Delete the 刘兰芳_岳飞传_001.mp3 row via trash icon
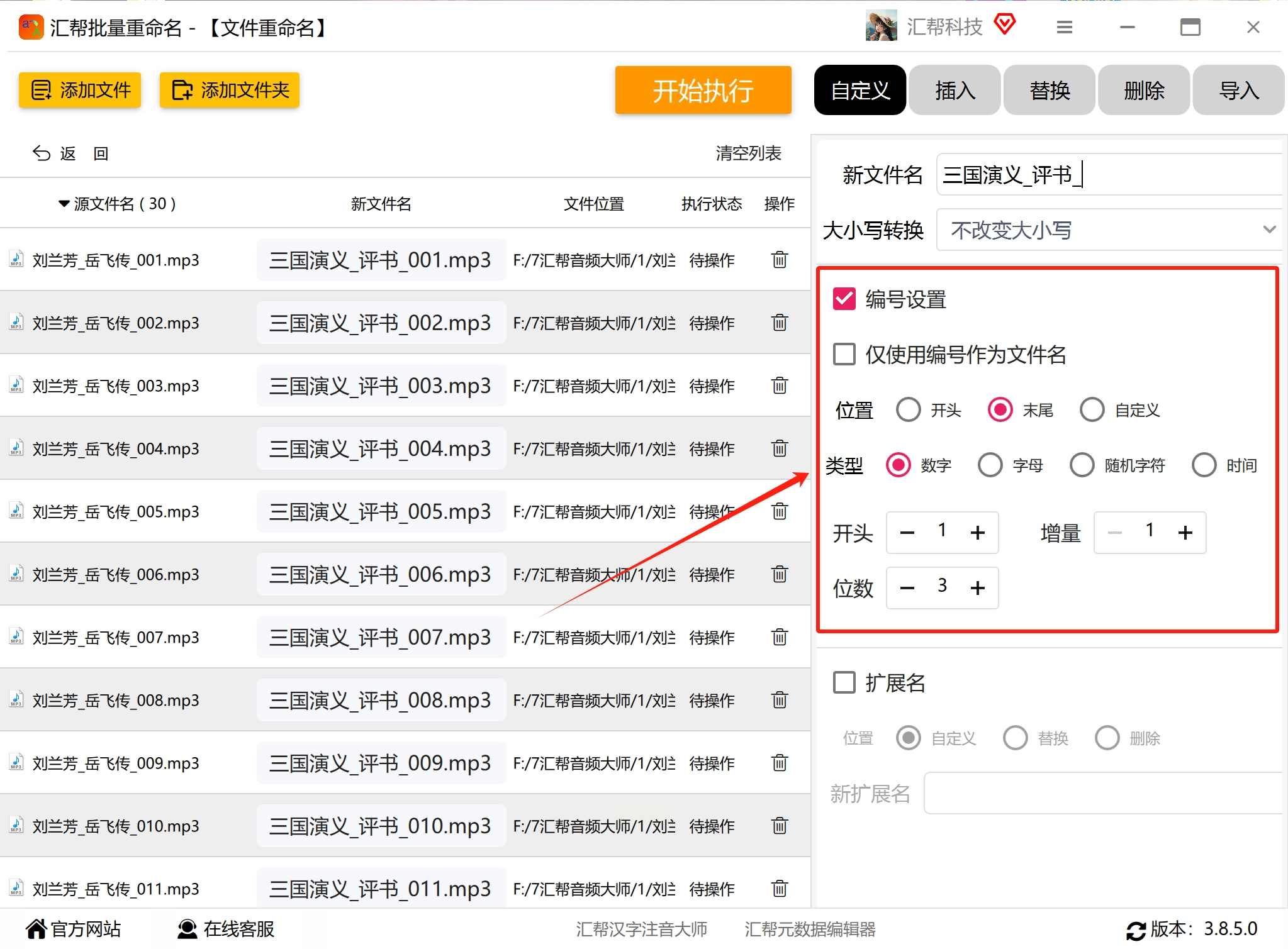 coord(779,260)
